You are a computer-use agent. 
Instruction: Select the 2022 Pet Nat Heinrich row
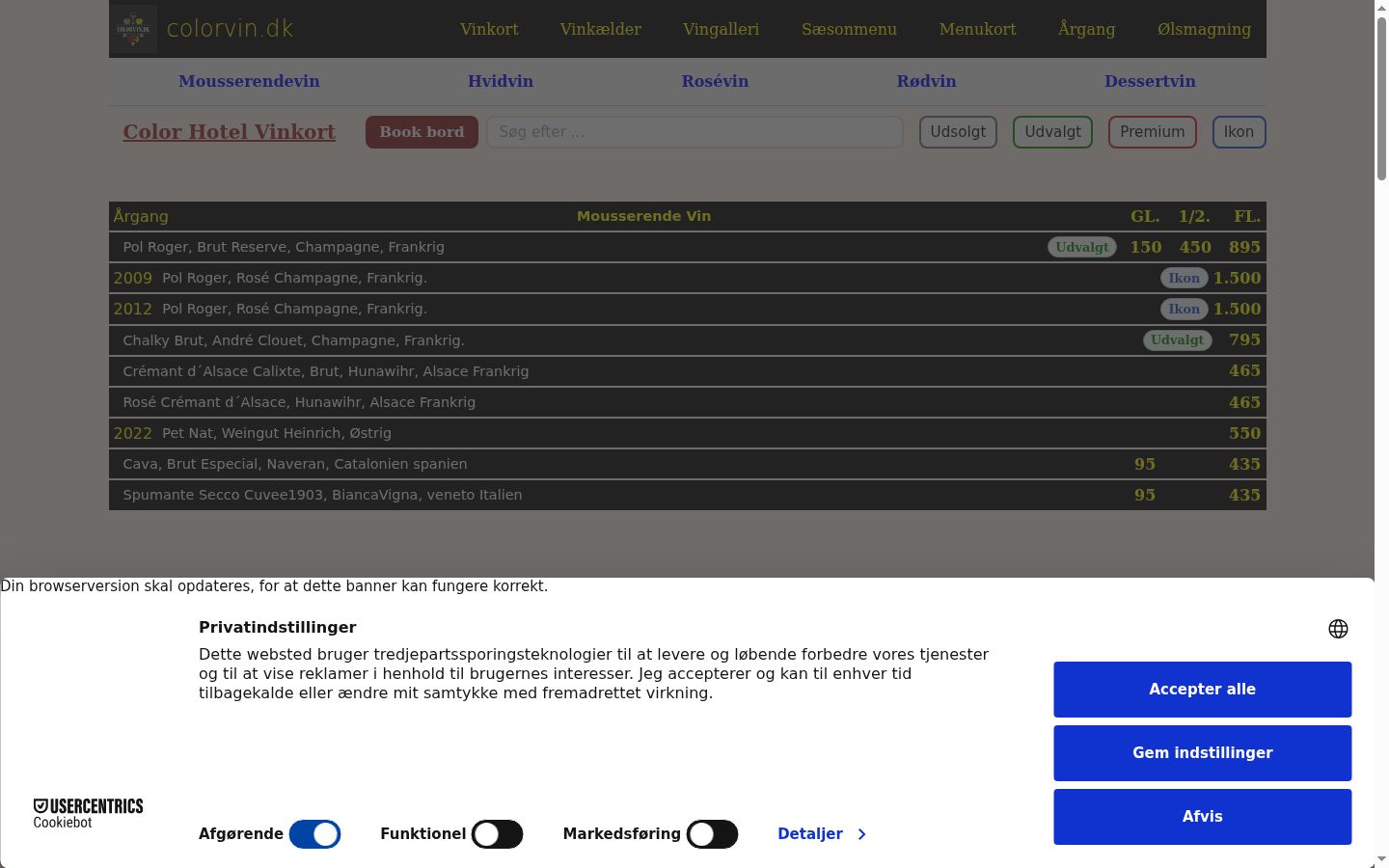tap(688, 433)
